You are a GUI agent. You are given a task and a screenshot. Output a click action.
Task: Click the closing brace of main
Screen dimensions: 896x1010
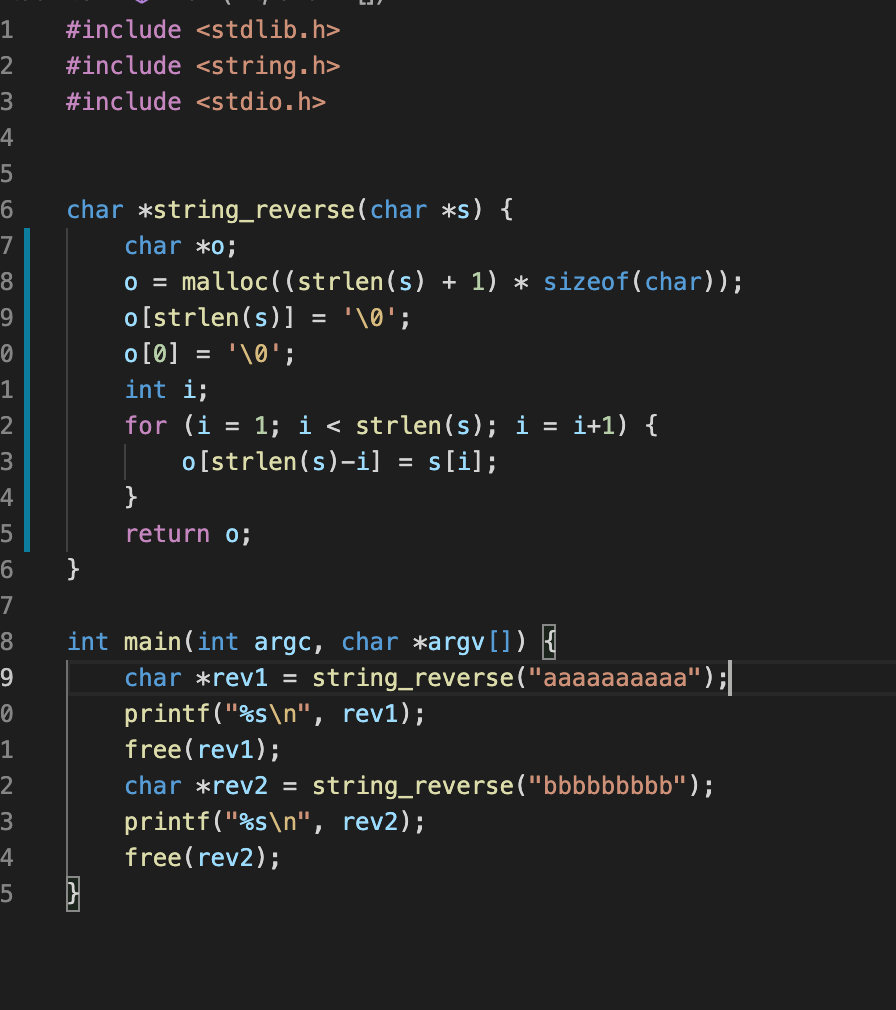tap(73, 894)
